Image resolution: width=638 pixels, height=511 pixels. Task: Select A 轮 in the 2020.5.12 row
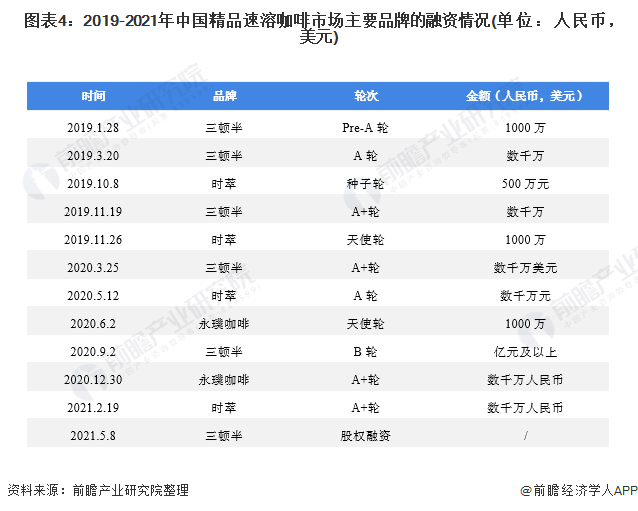(x=365, y=296)
